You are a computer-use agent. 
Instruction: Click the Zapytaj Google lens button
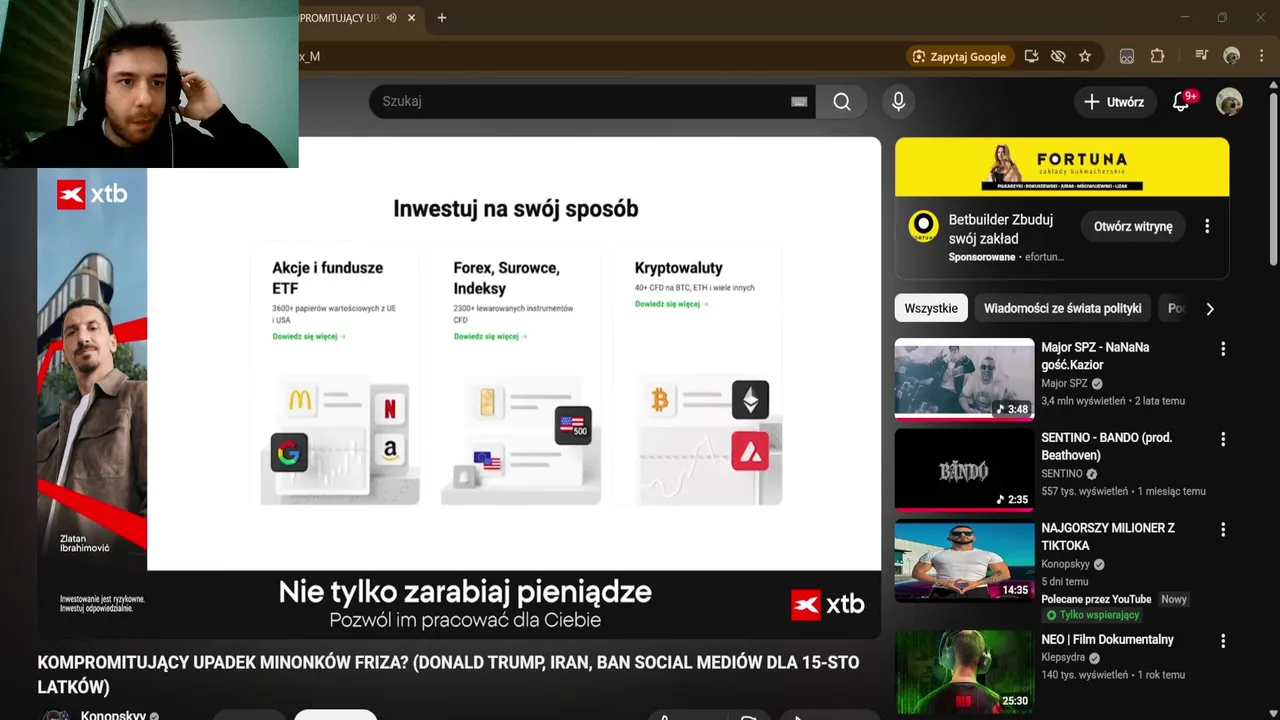click(x=960, y=57)
